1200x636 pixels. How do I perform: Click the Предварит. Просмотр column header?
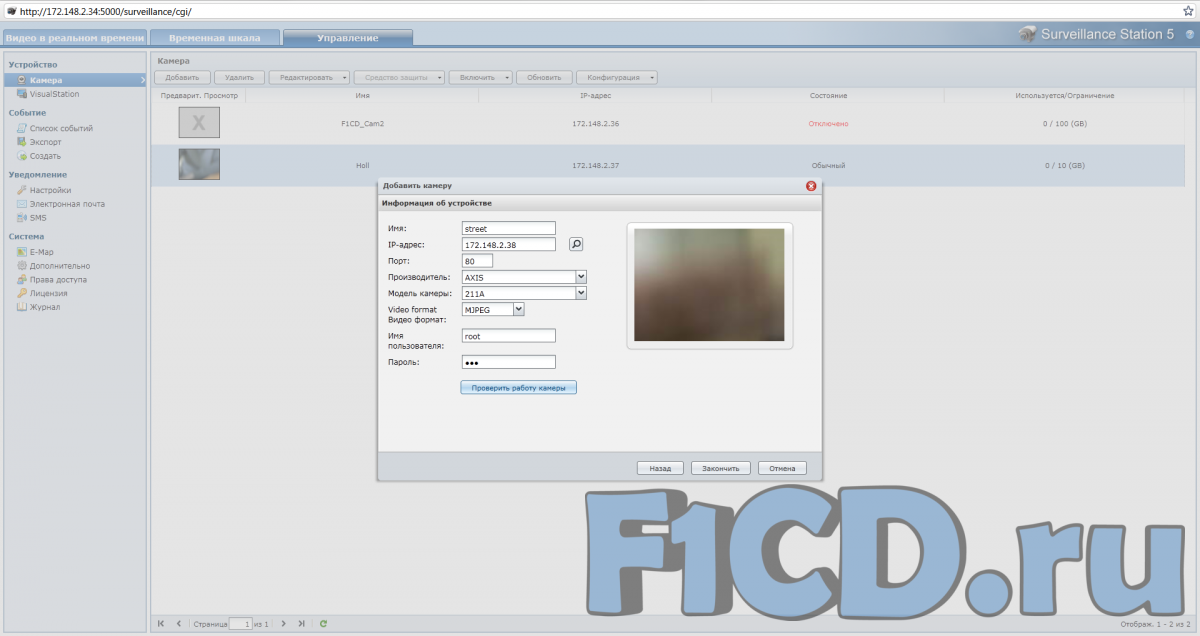(x=199, y=95)
